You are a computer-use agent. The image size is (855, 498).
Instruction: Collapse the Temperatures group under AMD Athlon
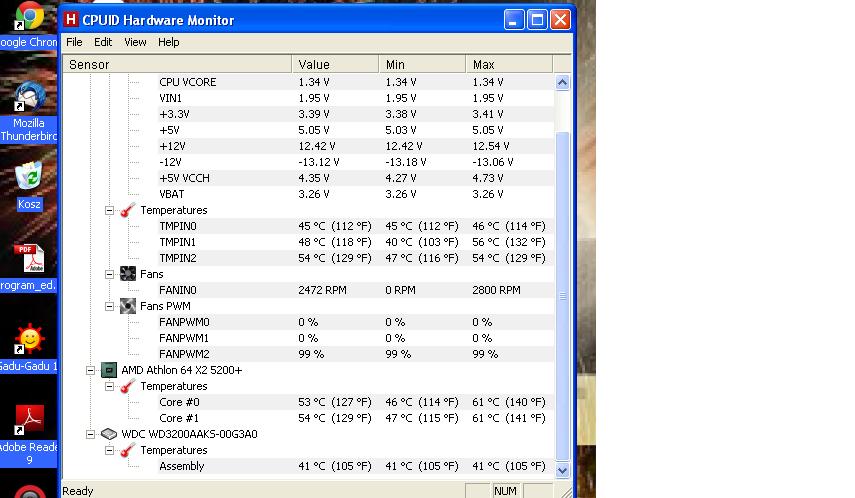(109, 386)
